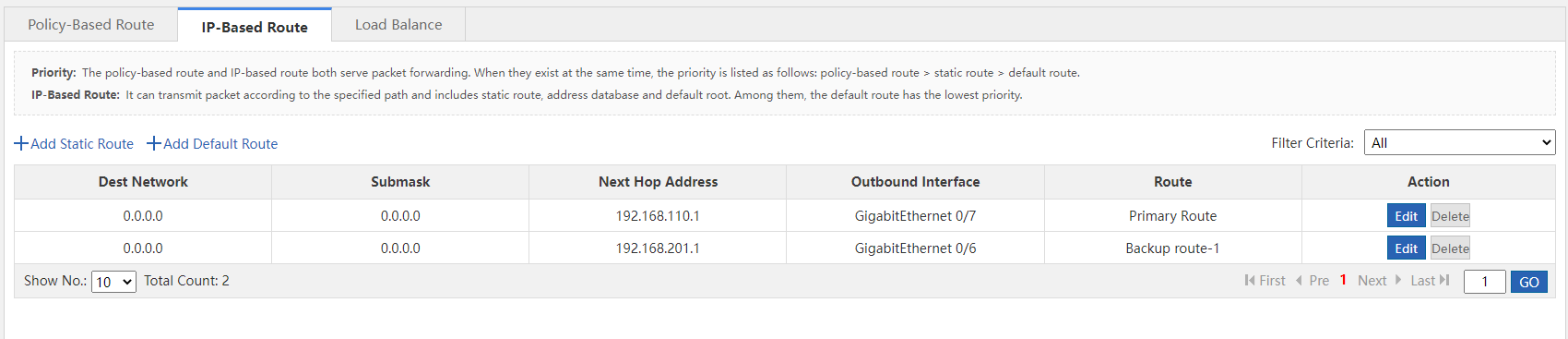Click the Pre page arrow
This screenshot has width=1568, height=339.
pyautogui.click(x=1299, y=281)
